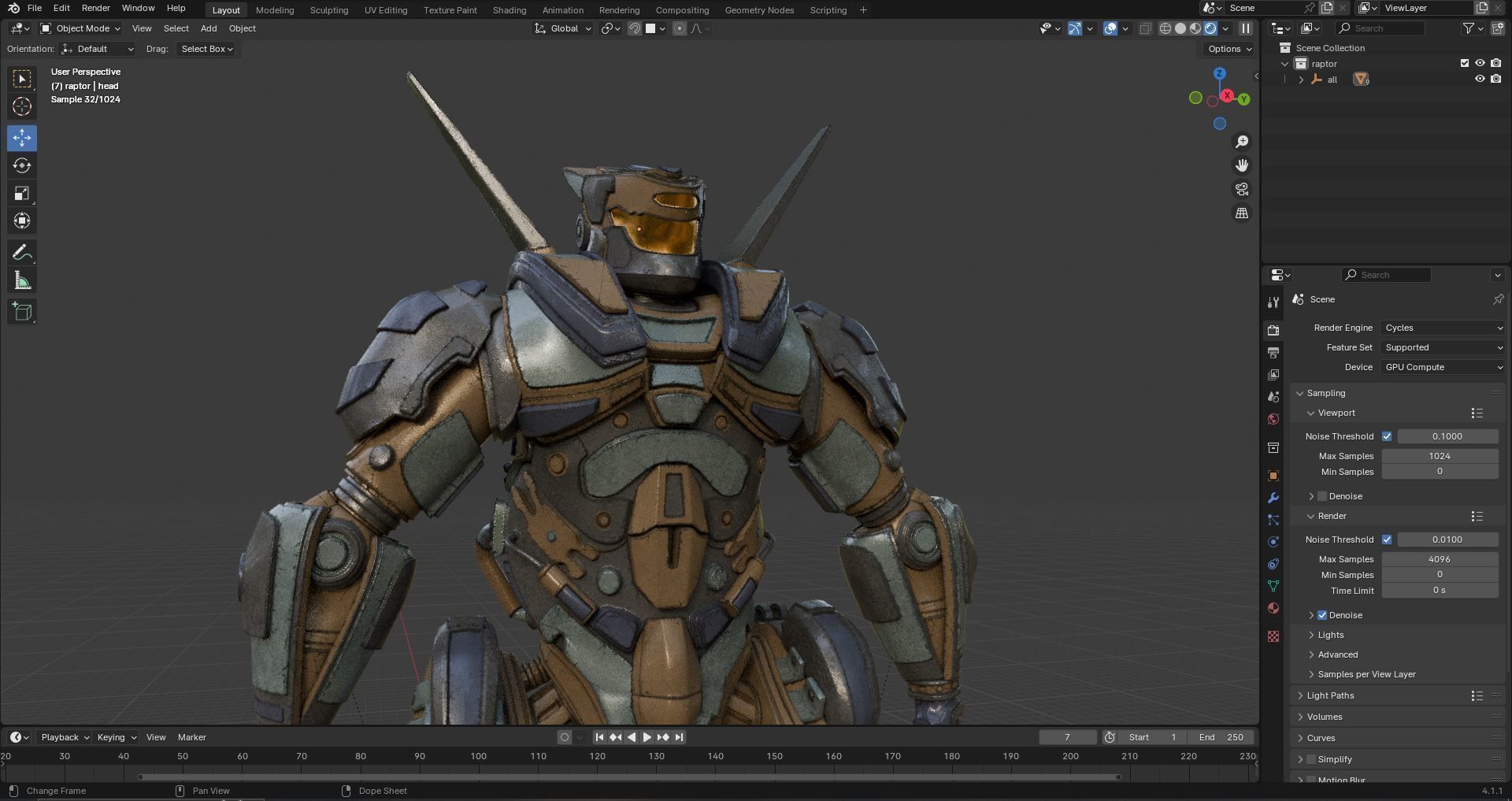
Task: Open the Drag Select Box dropdown
Action: (207, 49)
